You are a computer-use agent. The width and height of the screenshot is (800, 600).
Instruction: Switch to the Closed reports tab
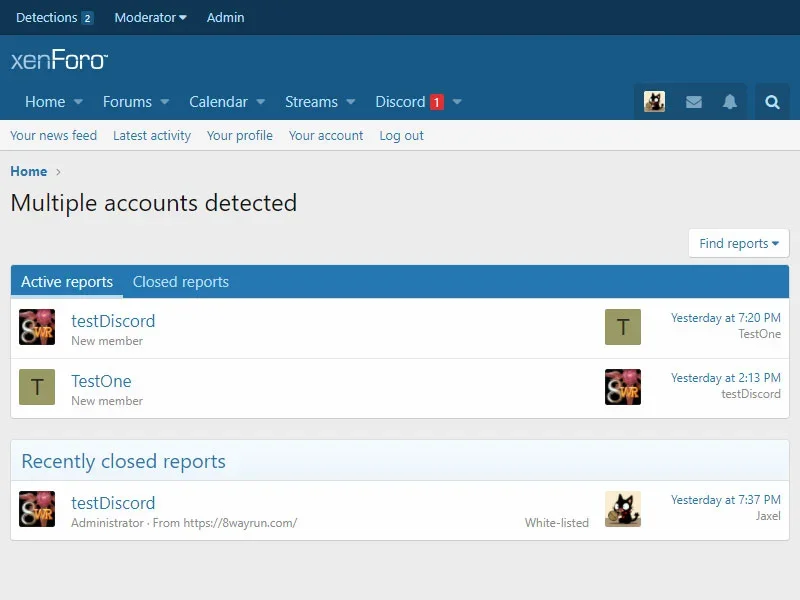(x=181, y=282)
